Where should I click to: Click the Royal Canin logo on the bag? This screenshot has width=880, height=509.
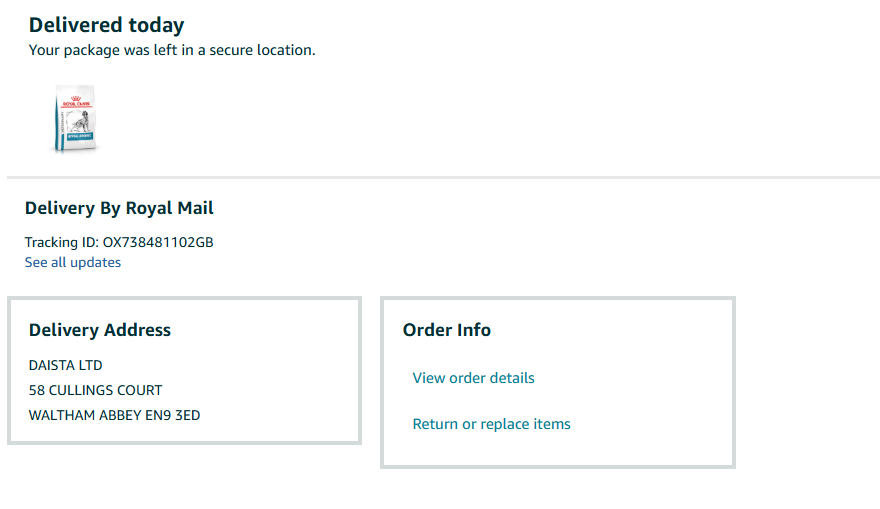coord(75,98)
